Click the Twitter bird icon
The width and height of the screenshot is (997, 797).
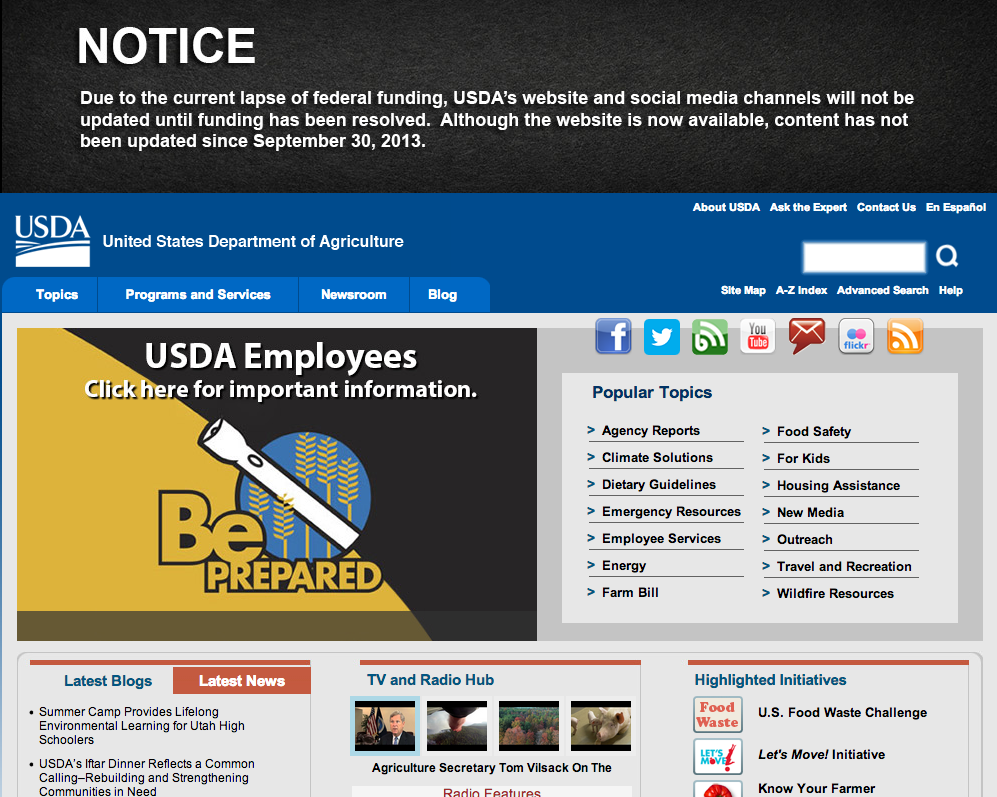[x=662, y=337]
